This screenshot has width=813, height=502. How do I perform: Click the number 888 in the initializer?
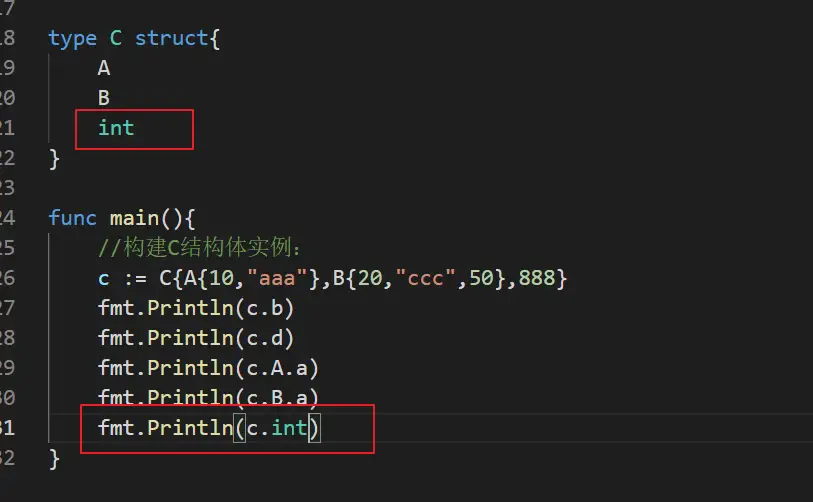(x=537, y=278)
